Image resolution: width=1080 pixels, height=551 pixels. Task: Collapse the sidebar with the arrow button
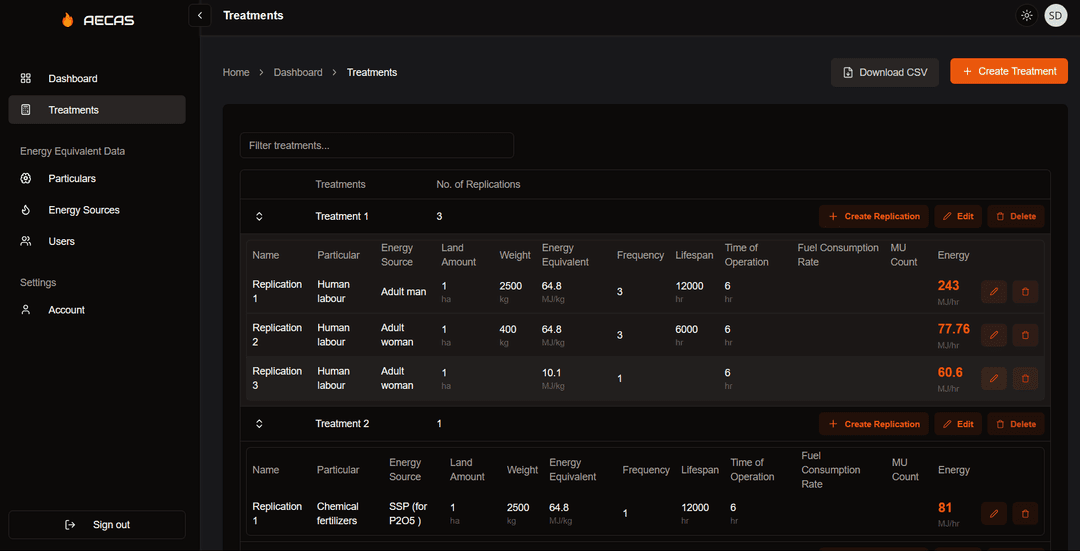(x=200, y=15)
